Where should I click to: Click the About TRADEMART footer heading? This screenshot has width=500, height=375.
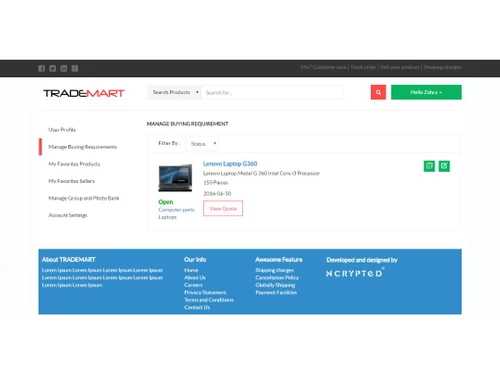tap(69, 260)
